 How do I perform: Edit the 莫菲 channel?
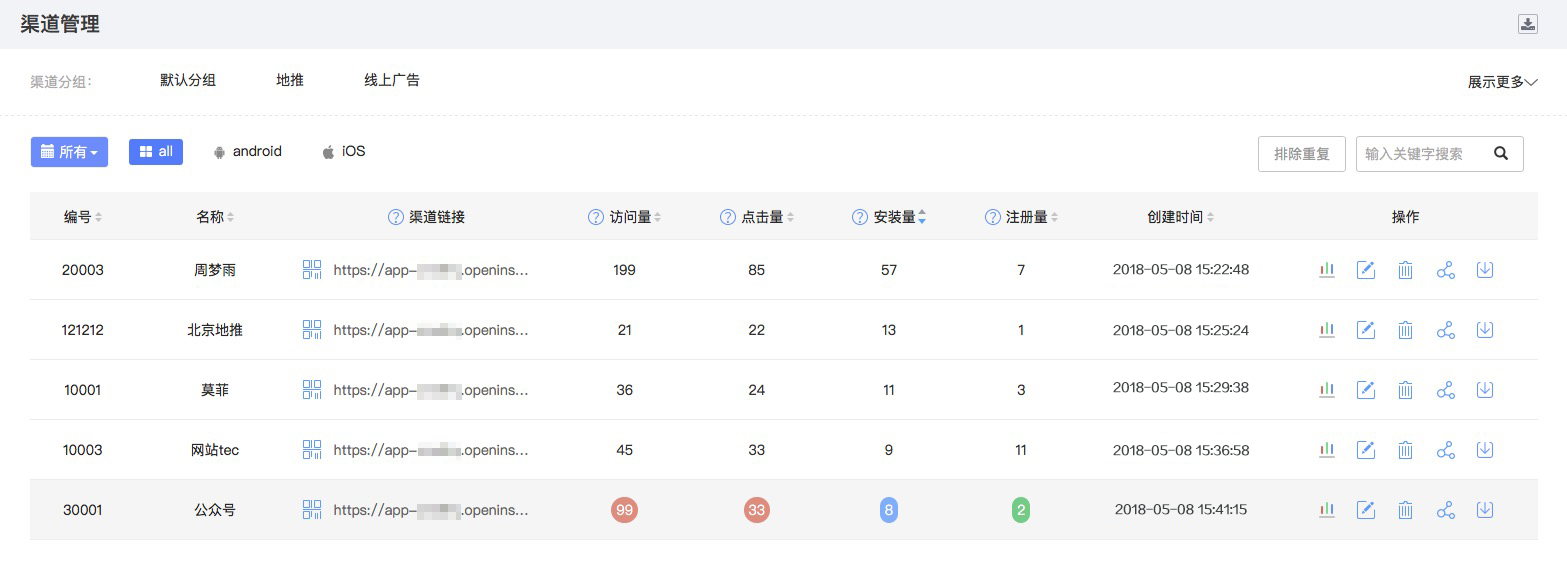(x=1366, y=390)
